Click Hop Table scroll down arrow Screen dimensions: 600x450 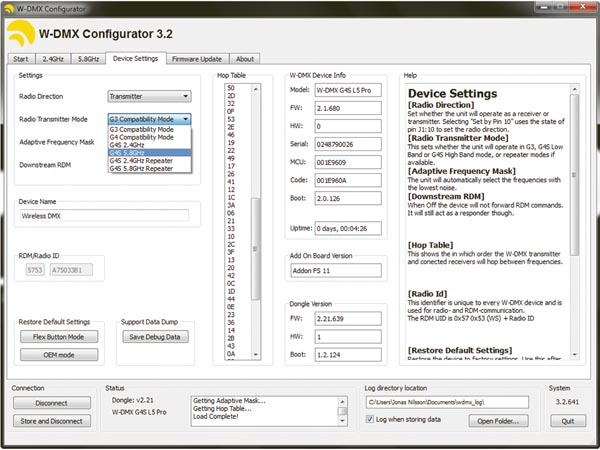(256, 355)
